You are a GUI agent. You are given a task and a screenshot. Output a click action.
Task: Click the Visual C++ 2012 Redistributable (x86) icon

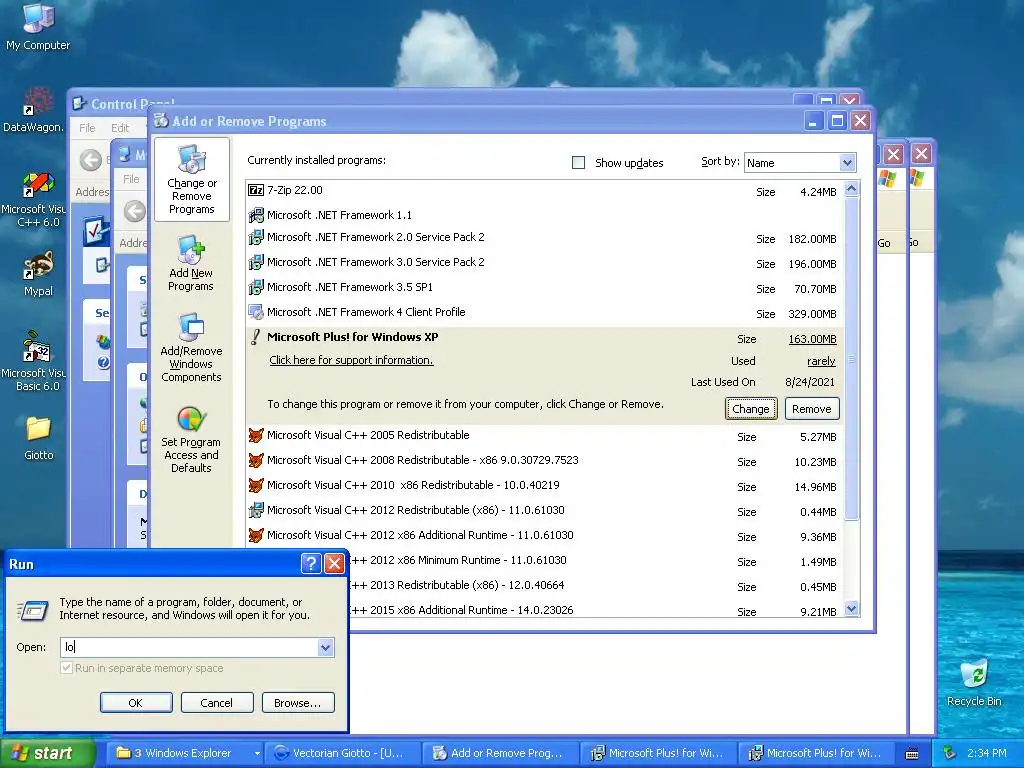tap(256, 510)
